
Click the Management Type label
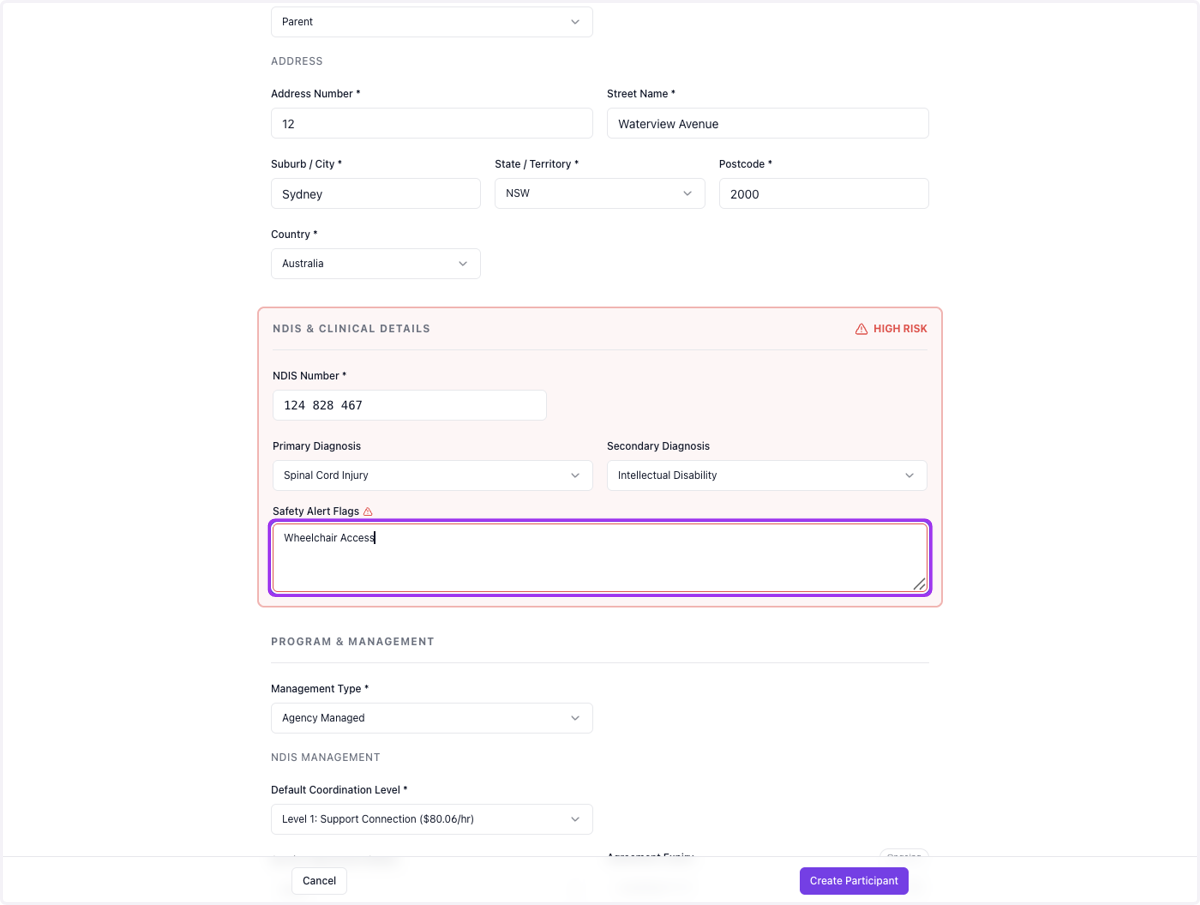click(x=320, y=689)
